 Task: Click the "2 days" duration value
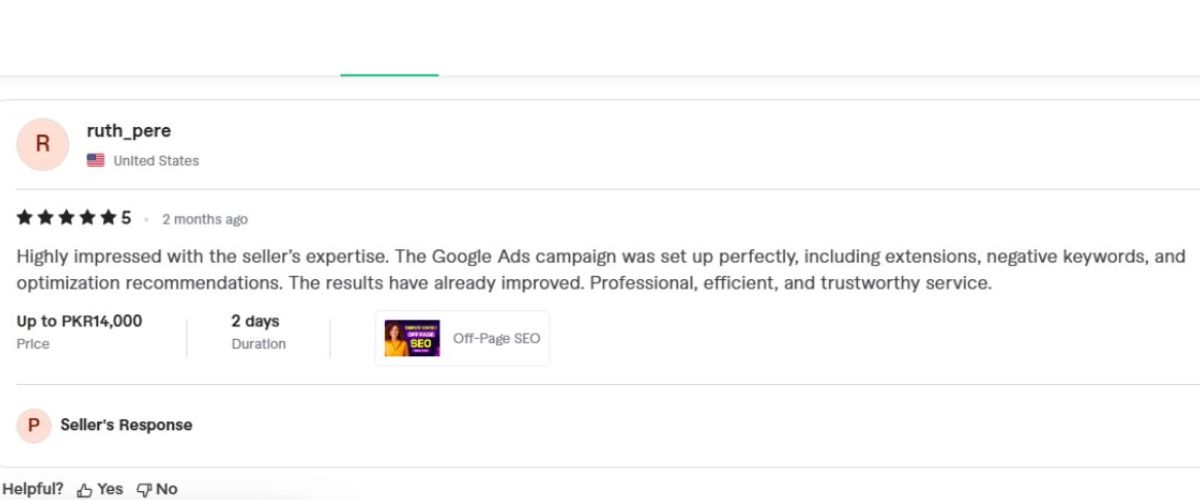pos(255,321)
